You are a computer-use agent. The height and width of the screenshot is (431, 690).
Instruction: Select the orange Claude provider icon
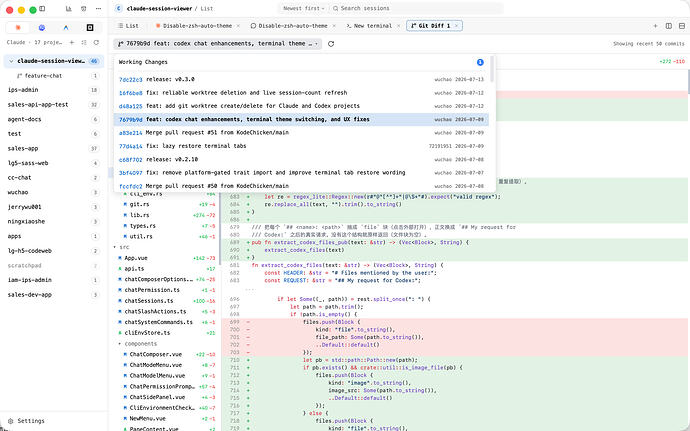[x=18, y=27]
